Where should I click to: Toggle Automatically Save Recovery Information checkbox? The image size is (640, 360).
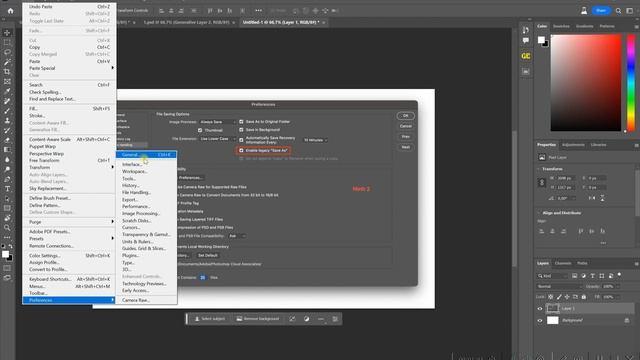click(241, 140)
